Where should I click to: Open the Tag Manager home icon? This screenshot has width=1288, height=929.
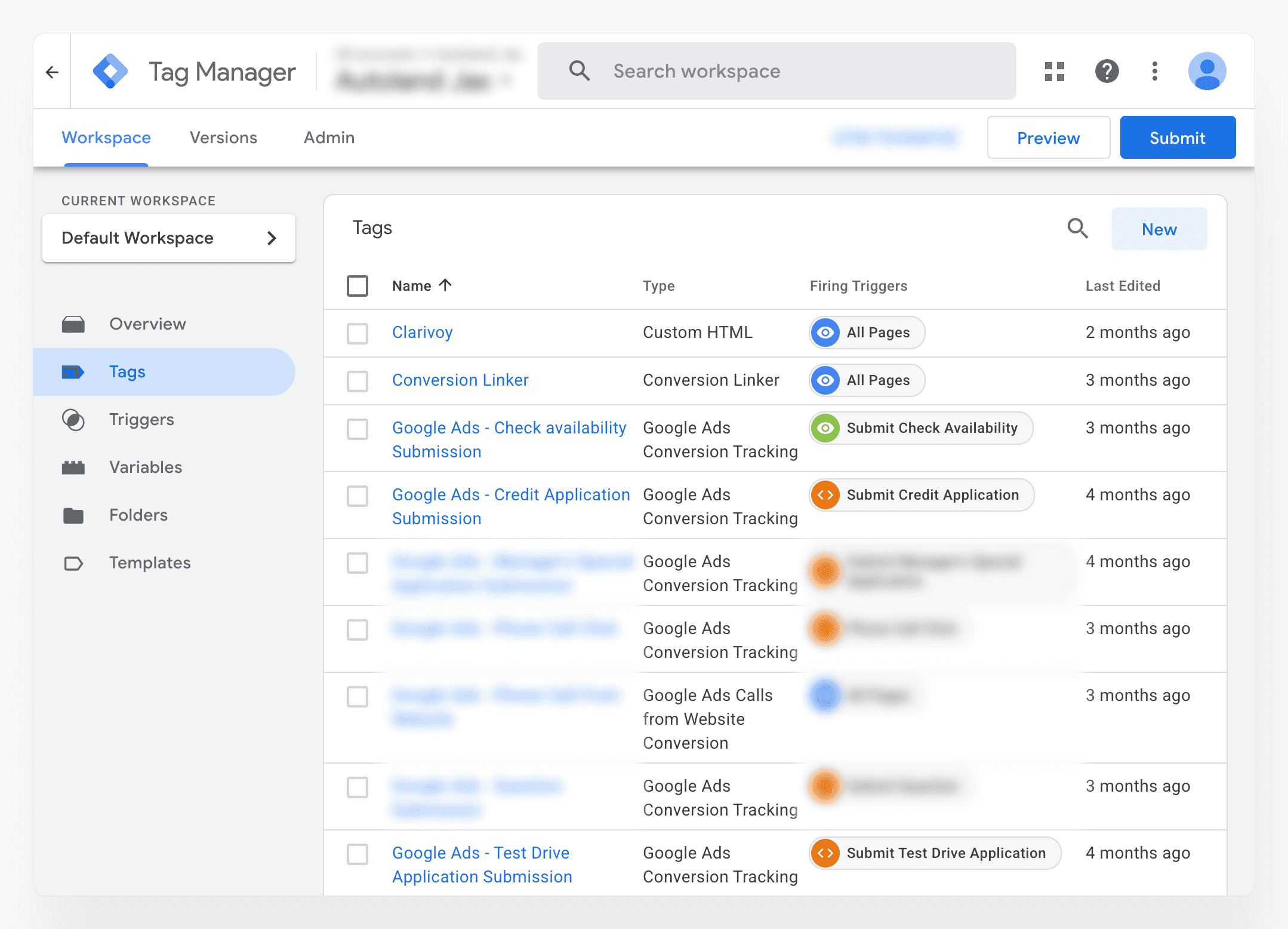coord(111,71)
